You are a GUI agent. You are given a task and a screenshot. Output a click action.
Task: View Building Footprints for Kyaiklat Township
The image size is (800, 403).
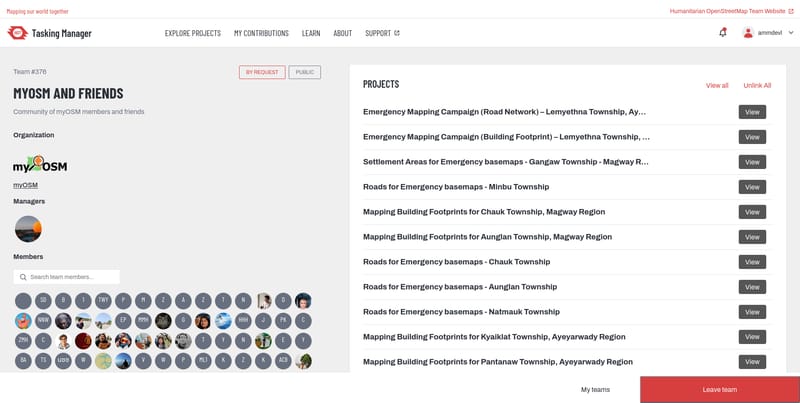click(752, 337)
